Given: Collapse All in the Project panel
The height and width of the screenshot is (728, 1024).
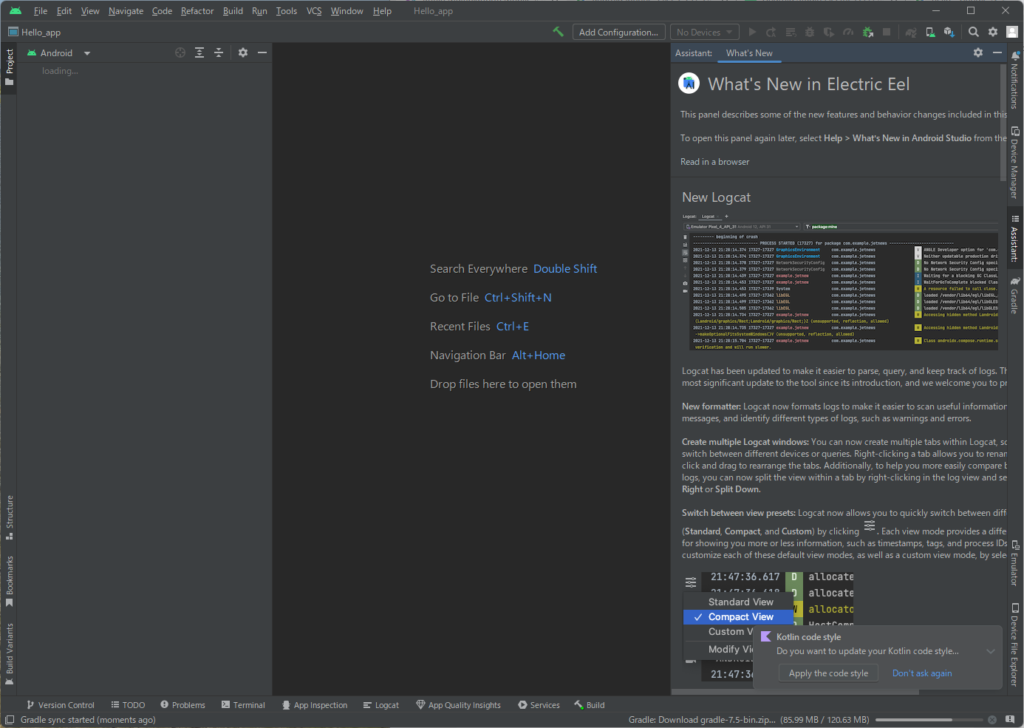Looking at the screenshot, I should click(219, 53).
